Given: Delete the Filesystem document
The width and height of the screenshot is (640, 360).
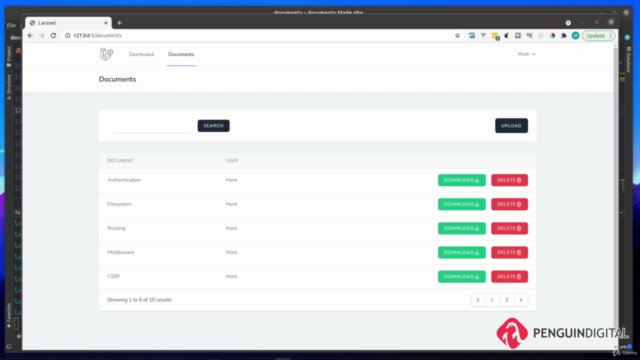Looking at the screenshot, I should pos(509,204).
